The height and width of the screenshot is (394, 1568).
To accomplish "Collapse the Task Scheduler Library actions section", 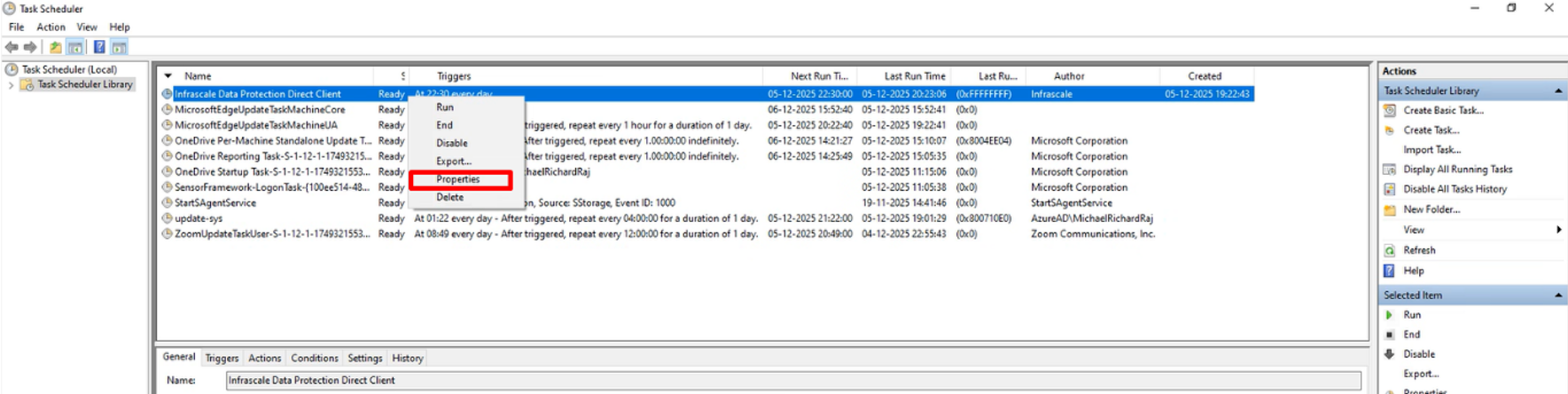I will coord(1557,91).
